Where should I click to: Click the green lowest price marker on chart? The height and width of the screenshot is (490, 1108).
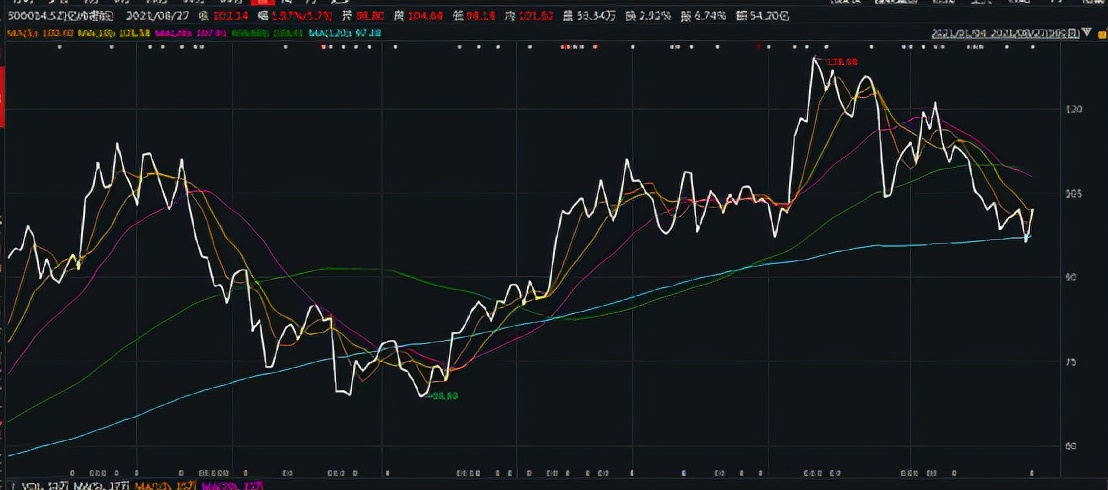[x=443, y=397]
